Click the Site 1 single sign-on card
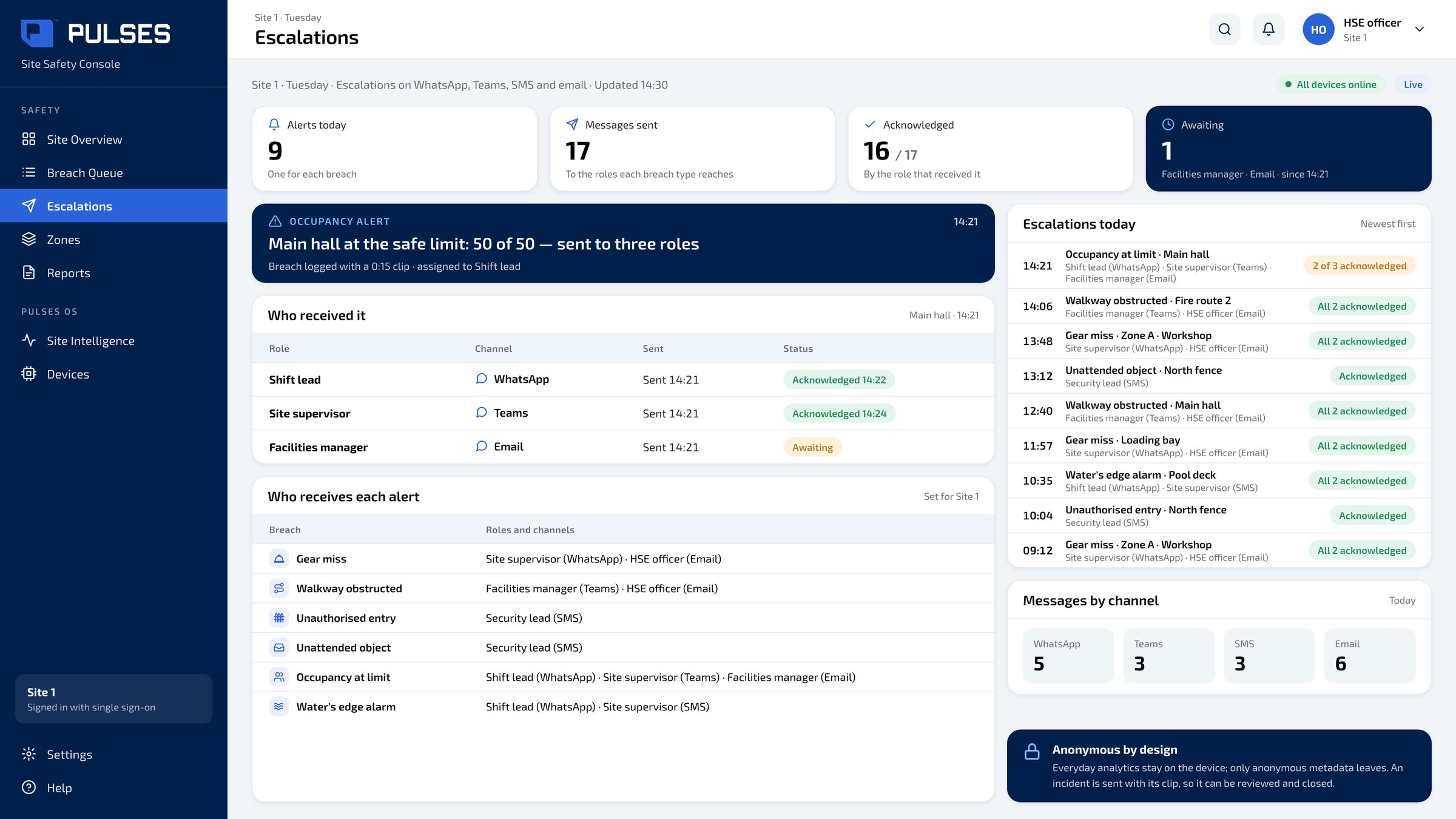This screenshot has width=1456, height=819. click(113, 699)
